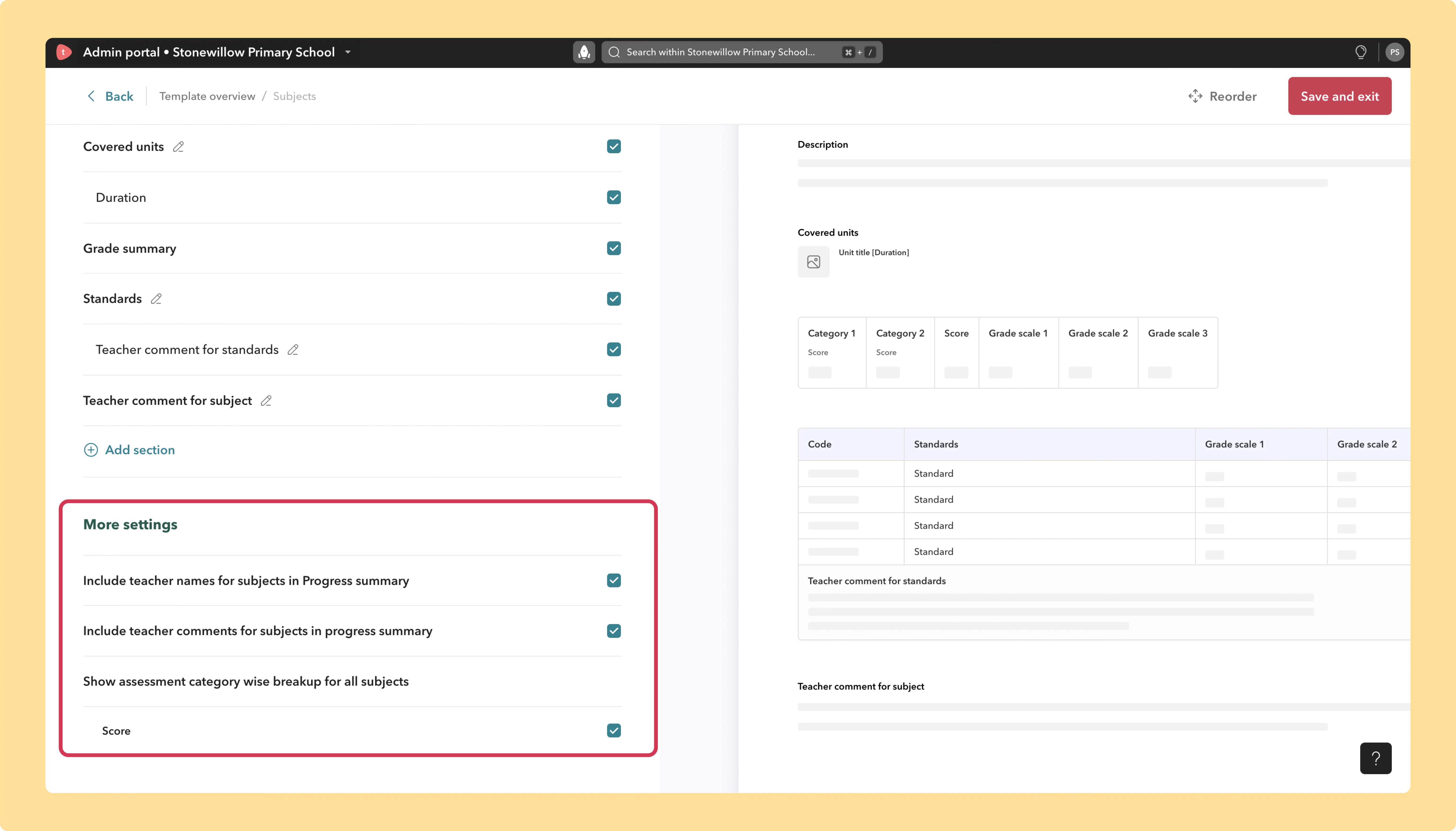This screenshot has width=1456, height=831.
Task: Edit the Standards section name pencil
Action: (156, 298)
